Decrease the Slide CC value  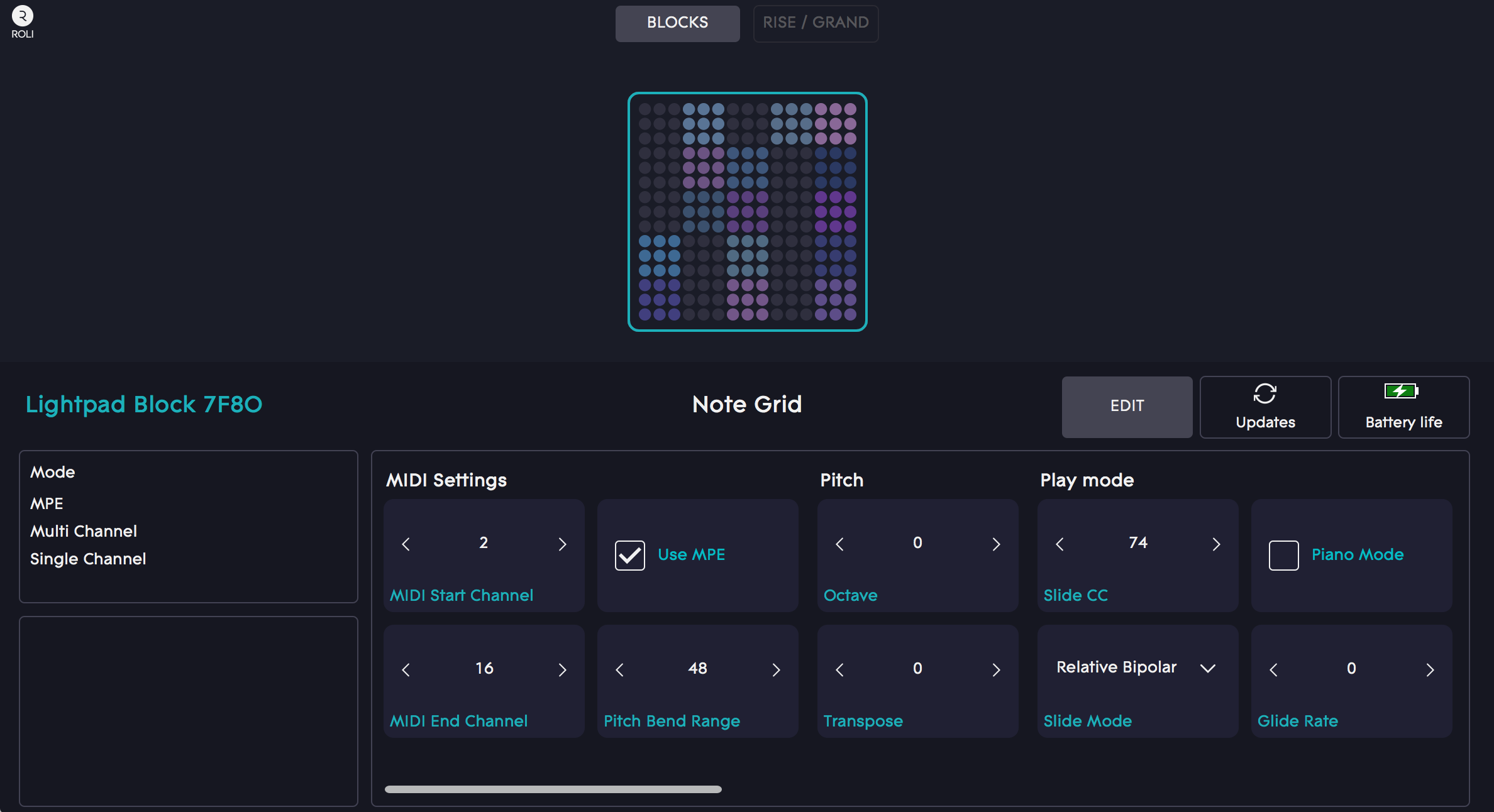[x=1060, y=544]
